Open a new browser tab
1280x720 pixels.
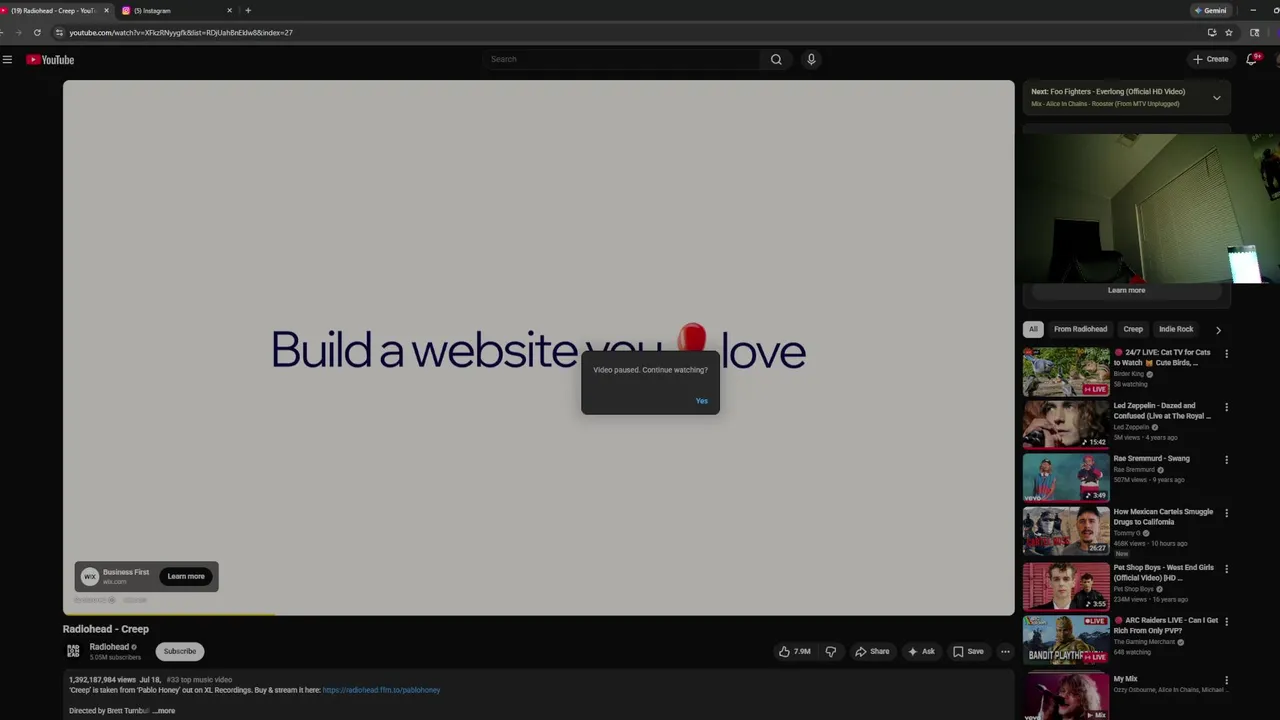248,10
